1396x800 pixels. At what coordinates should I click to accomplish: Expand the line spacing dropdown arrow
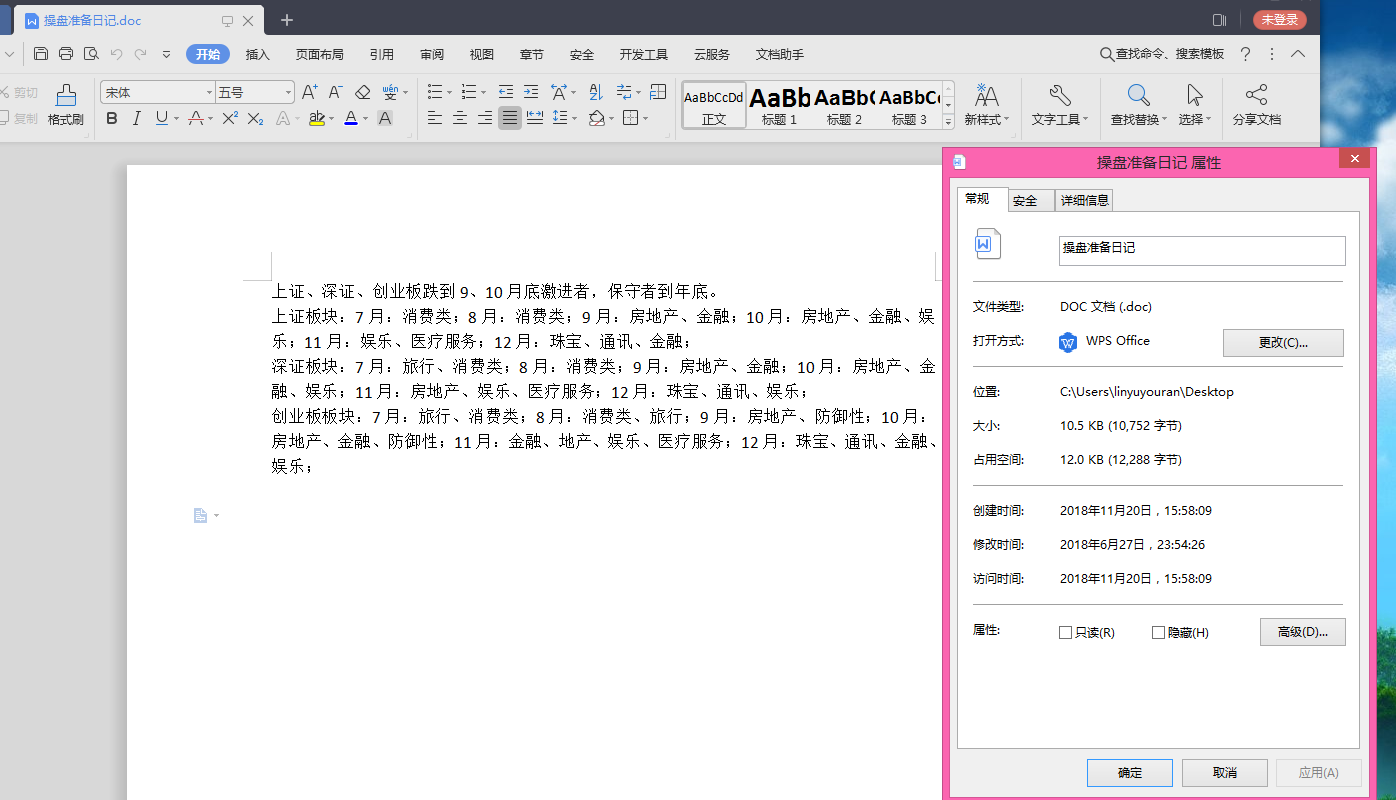pos(574,118)
